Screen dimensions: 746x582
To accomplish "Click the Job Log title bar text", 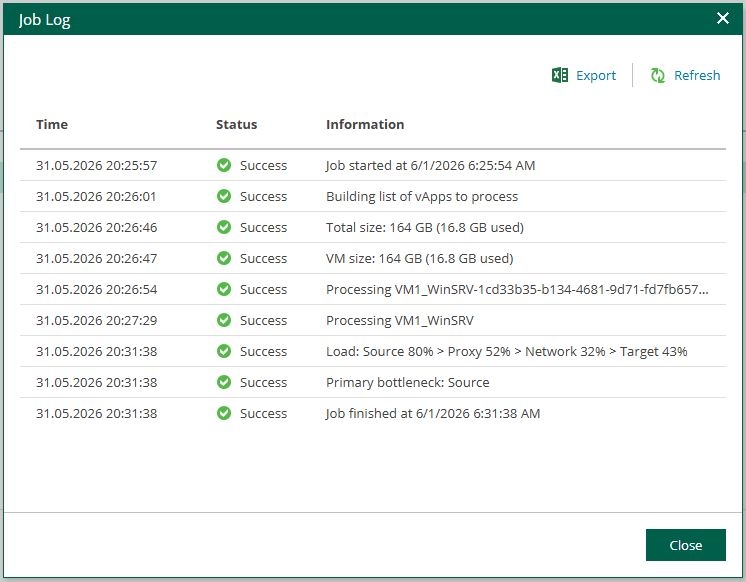I will pos(44,20).
